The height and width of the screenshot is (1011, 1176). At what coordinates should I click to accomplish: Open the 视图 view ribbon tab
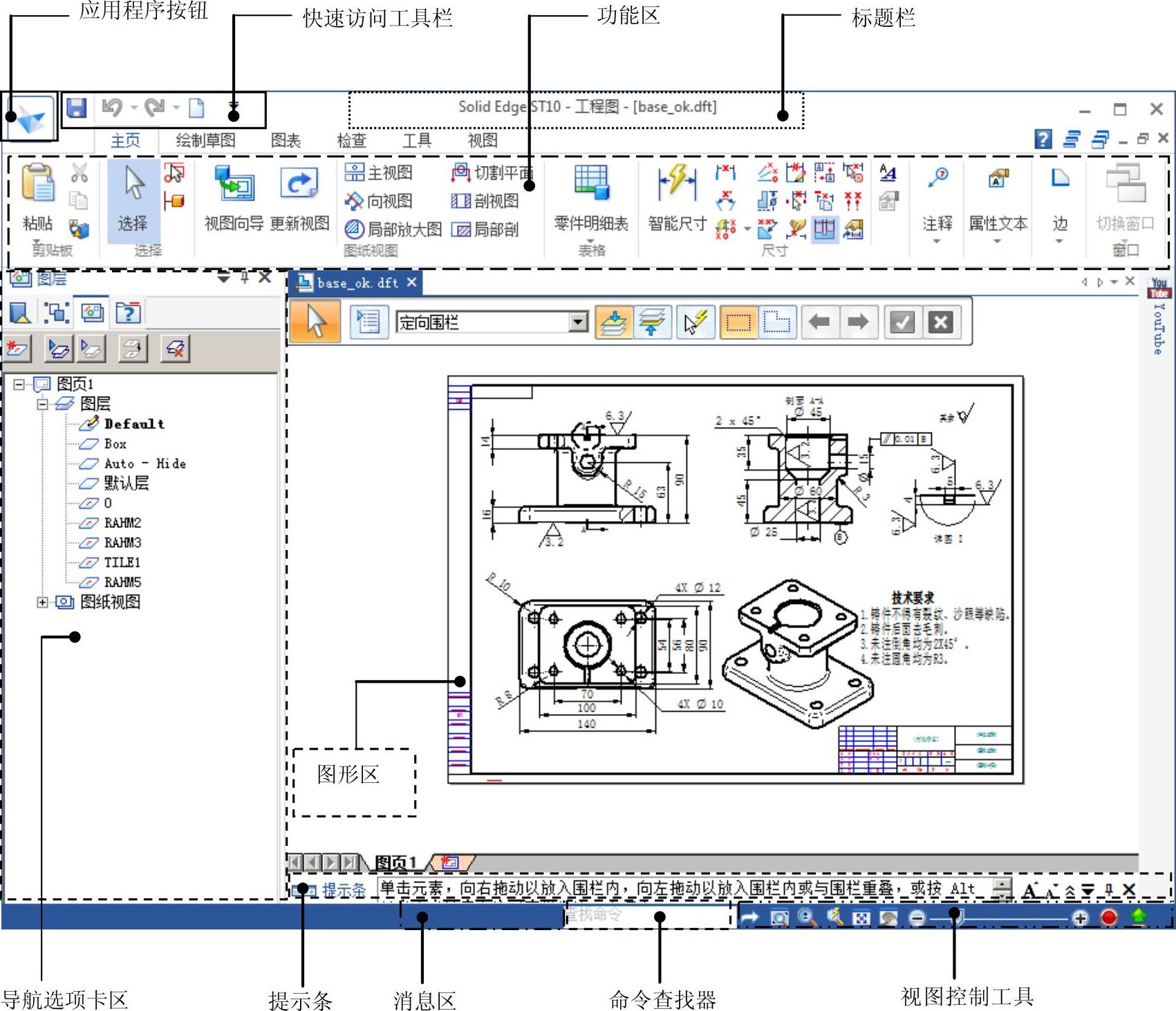point(483,140)
